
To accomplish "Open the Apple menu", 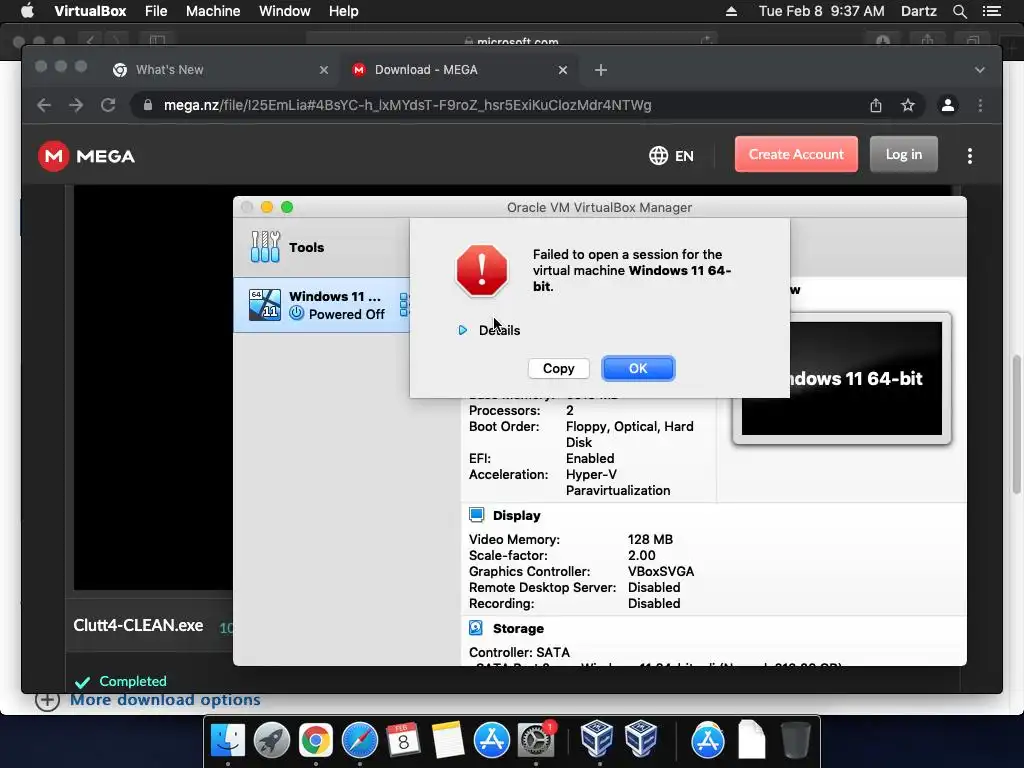I will coord(27,11).
